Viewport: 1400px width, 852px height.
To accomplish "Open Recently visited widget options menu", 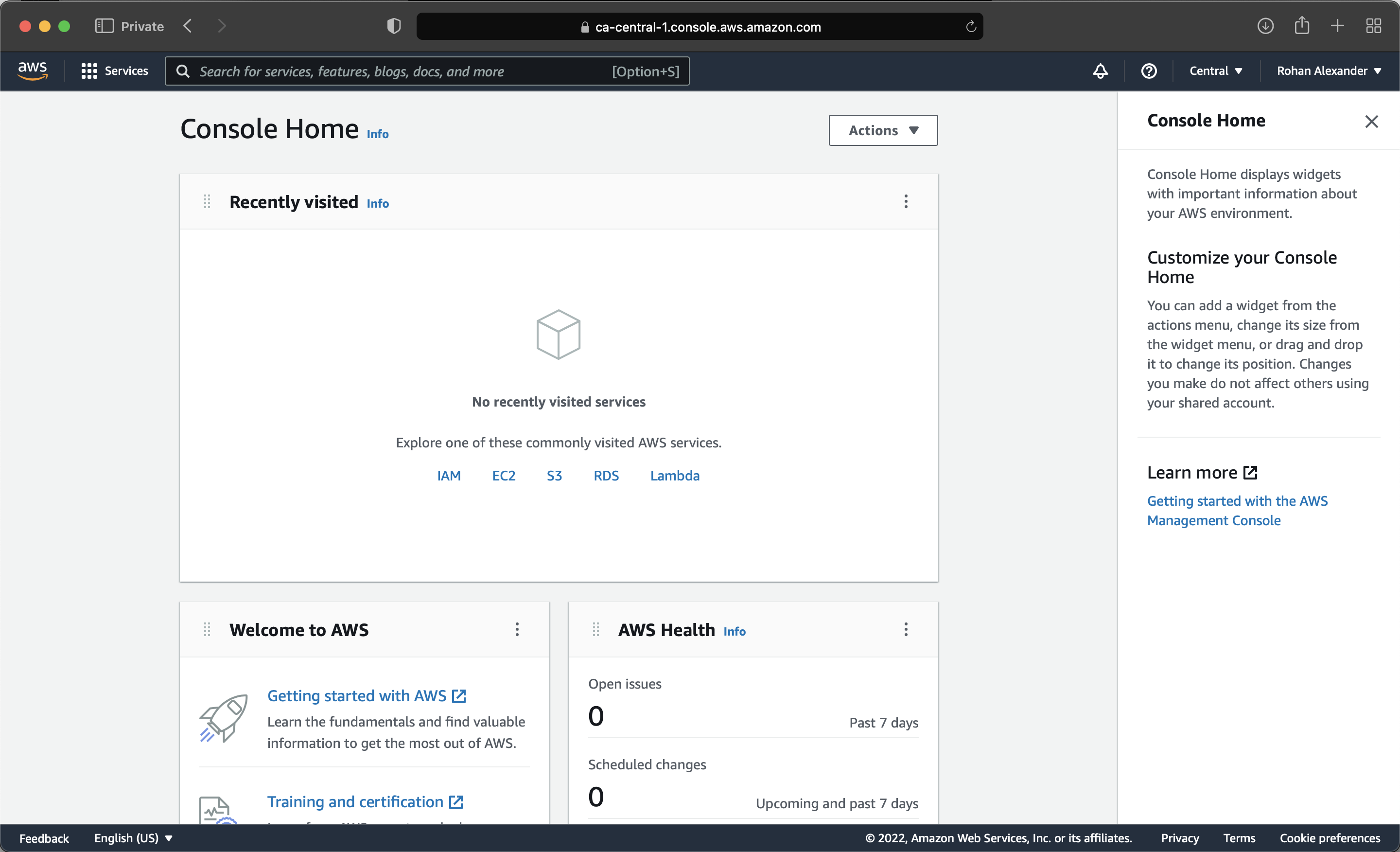I will click(x=906, y=201).
